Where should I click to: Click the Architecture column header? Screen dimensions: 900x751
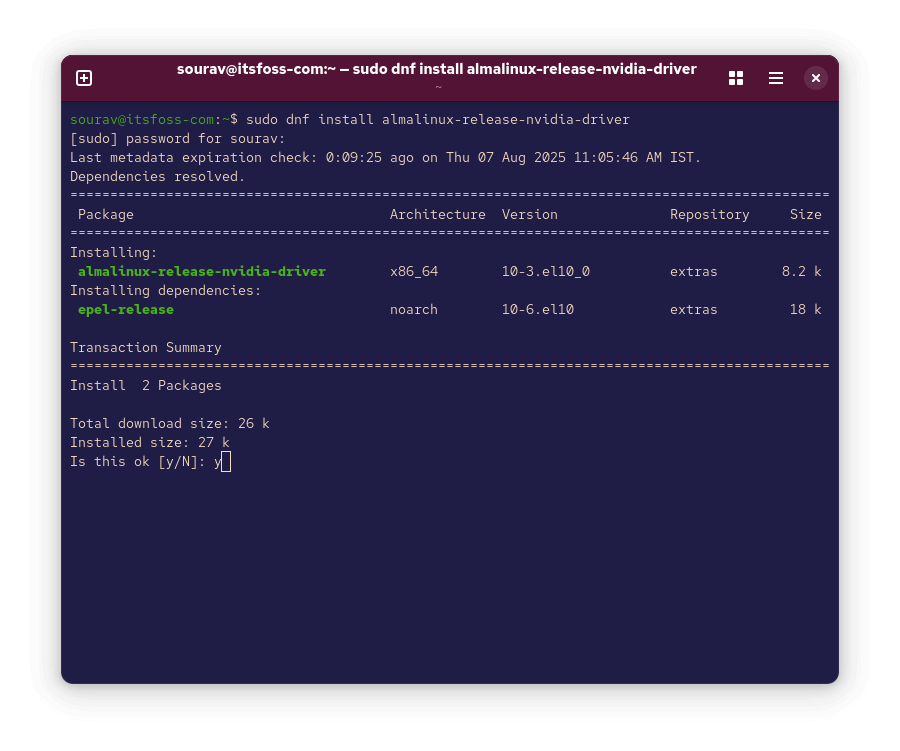(437, 214)
